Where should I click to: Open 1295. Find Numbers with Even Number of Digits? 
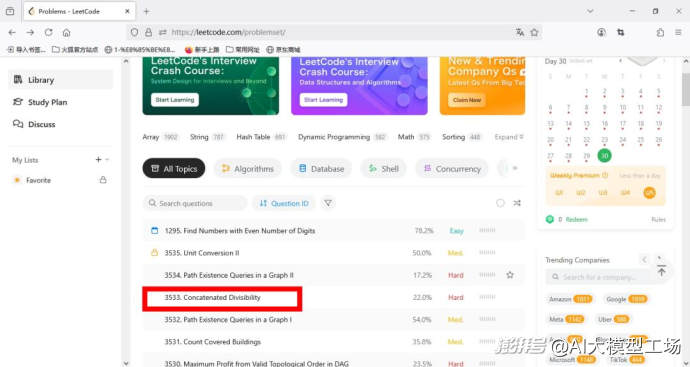pyautogui.click(x=240, y=231)
